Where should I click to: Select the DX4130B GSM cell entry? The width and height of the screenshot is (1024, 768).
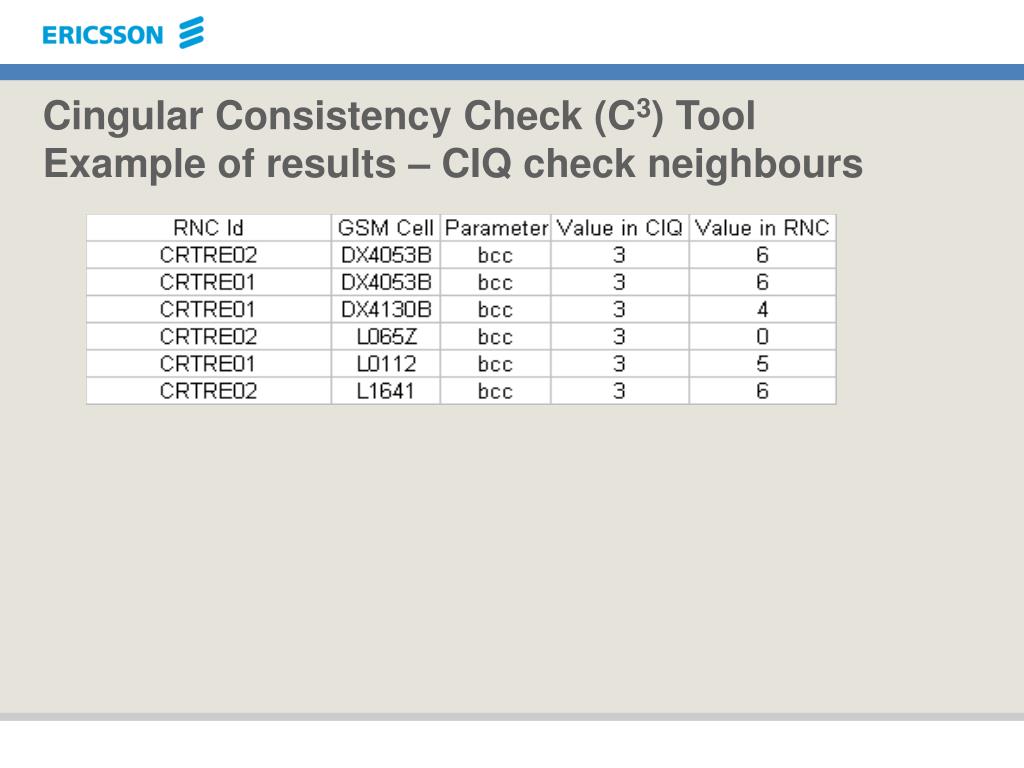(386, 309)
